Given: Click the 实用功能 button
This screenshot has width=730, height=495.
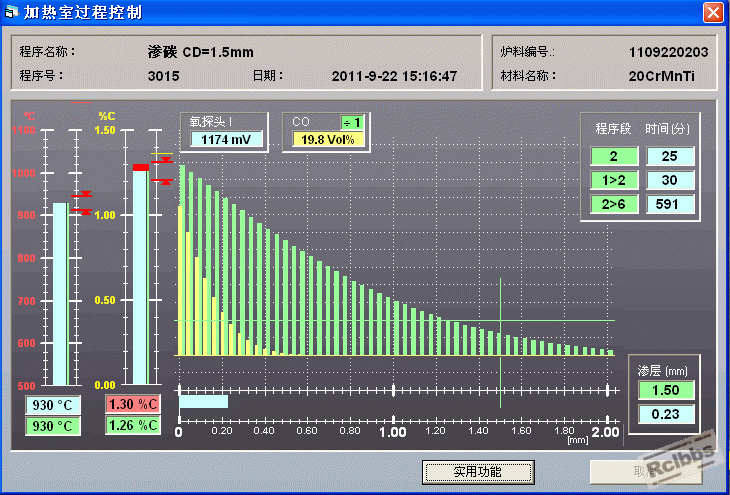Looking at the screenshot, I should [x=478, y=472].
